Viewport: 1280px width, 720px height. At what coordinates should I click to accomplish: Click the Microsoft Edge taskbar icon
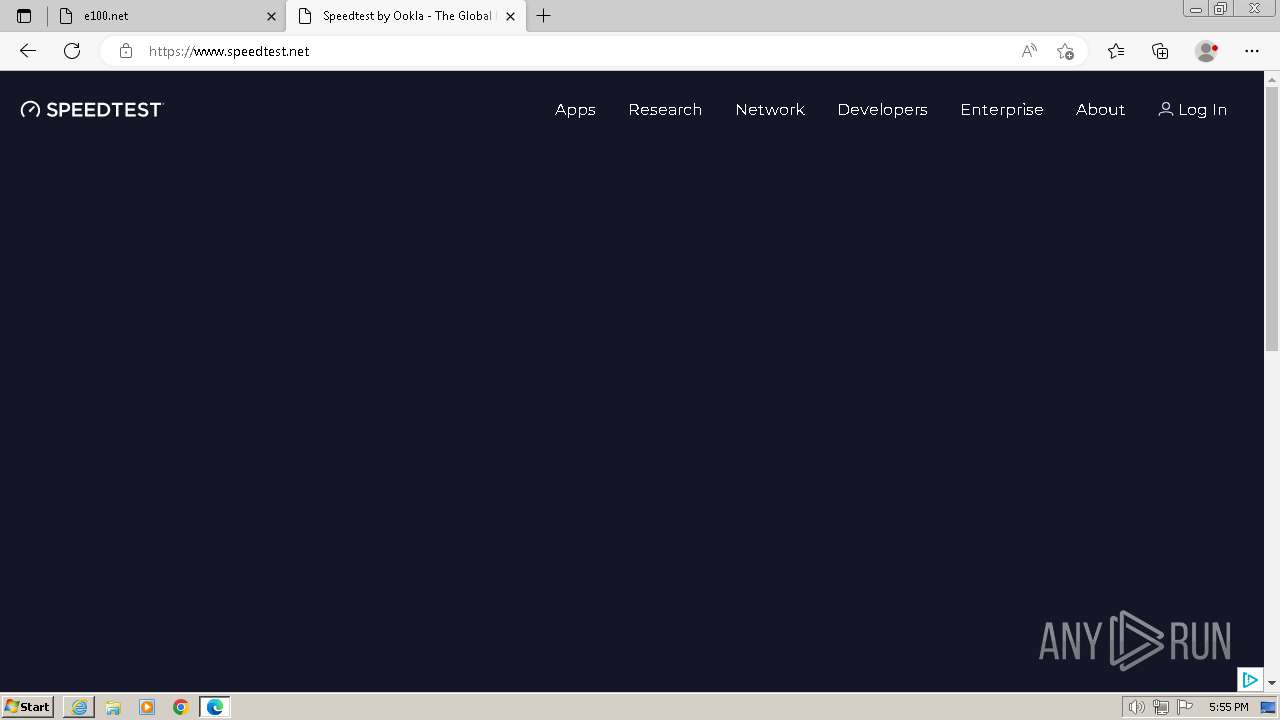click(x=215, y=707)
